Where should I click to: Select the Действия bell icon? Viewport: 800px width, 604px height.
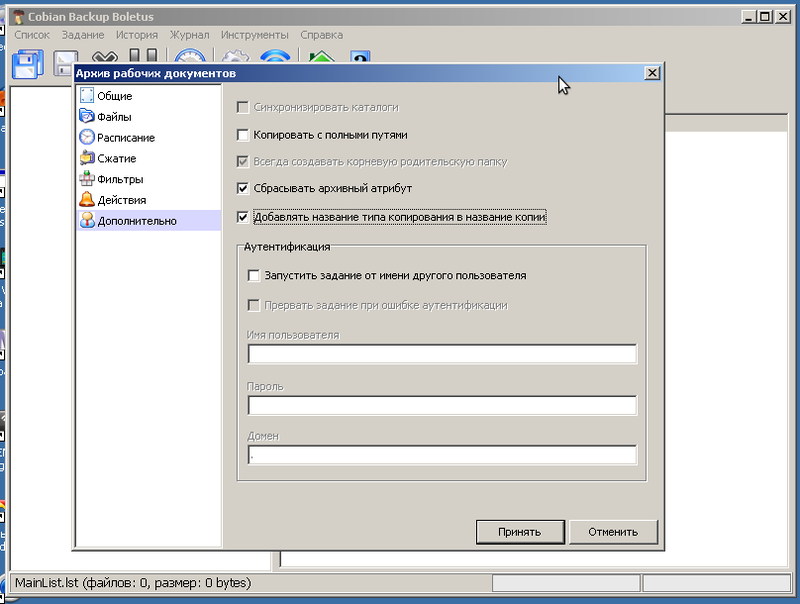87,200
